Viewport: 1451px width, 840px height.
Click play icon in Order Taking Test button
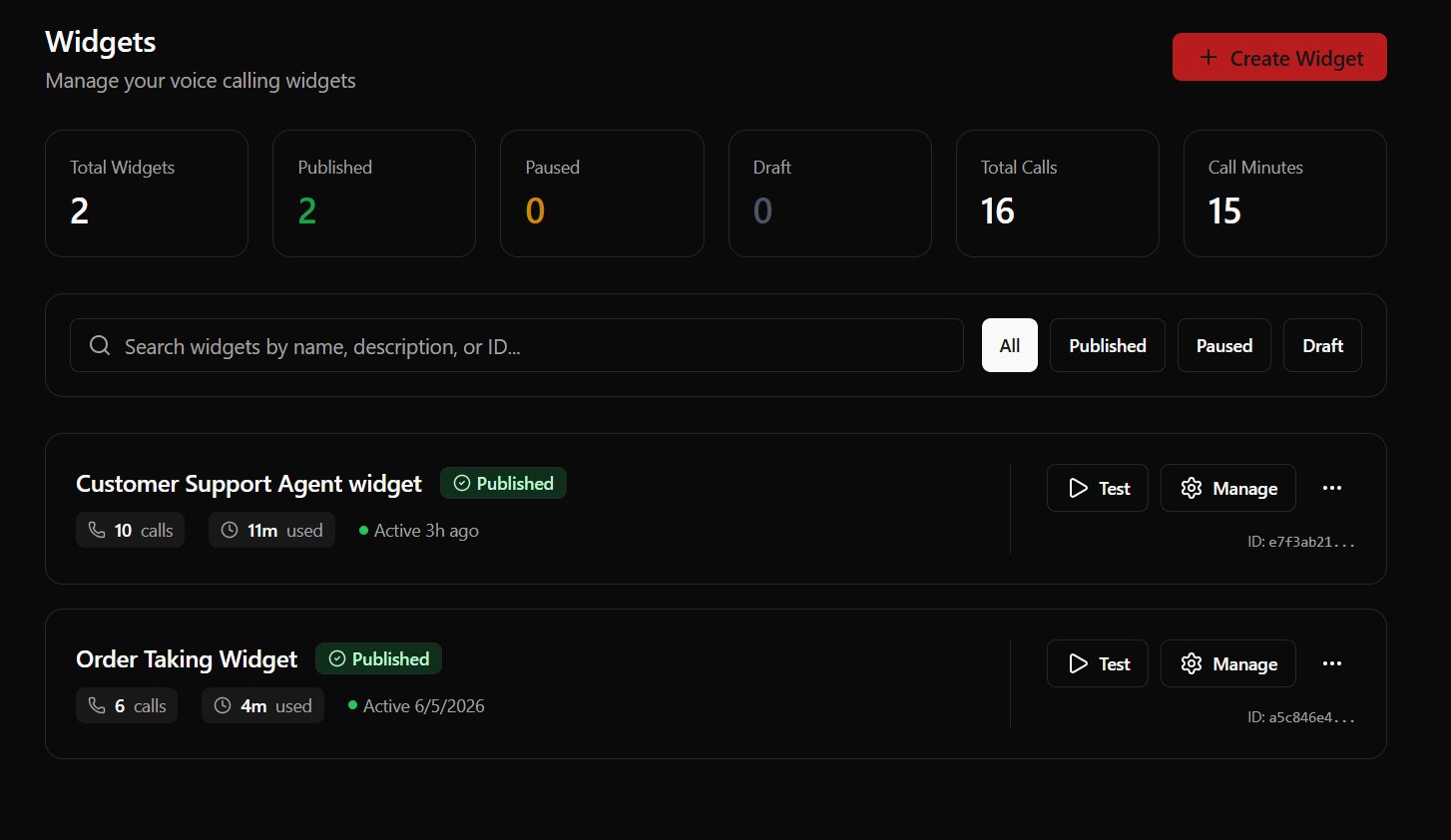coord(1078,663)
